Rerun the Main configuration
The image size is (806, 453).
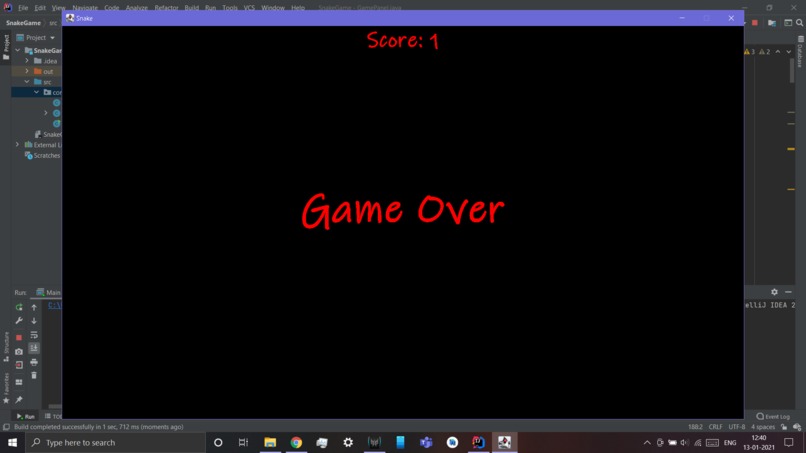[19, 307]
